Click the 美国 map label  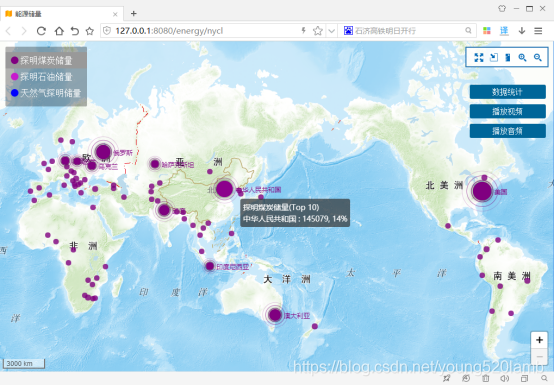pos(501,192)
